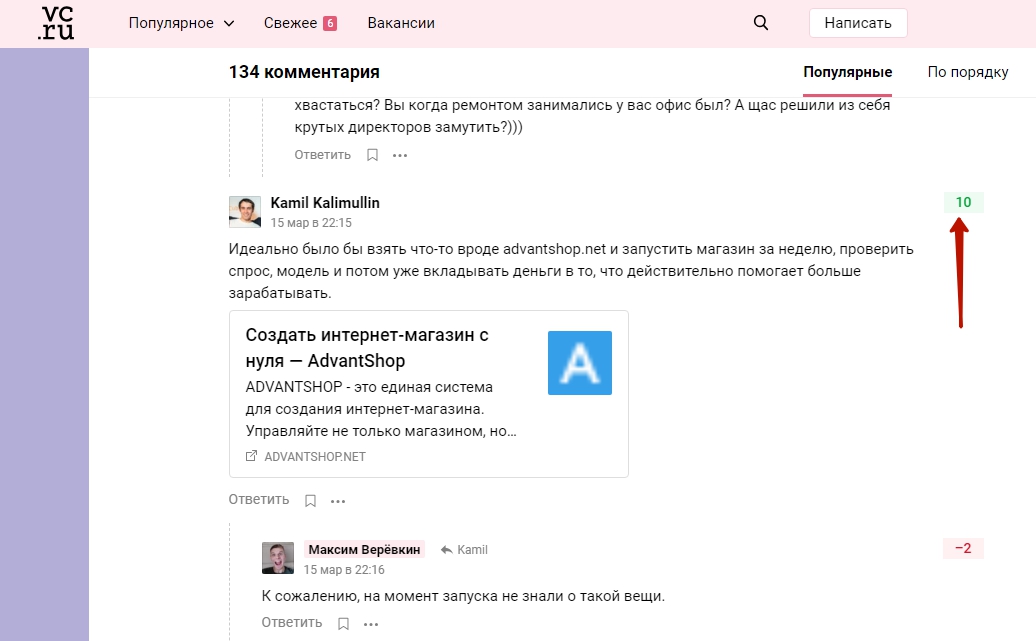Open three-dots menu on Максим's reply
The height and width of the screenshot is (641, 1036).
[371, 624]
